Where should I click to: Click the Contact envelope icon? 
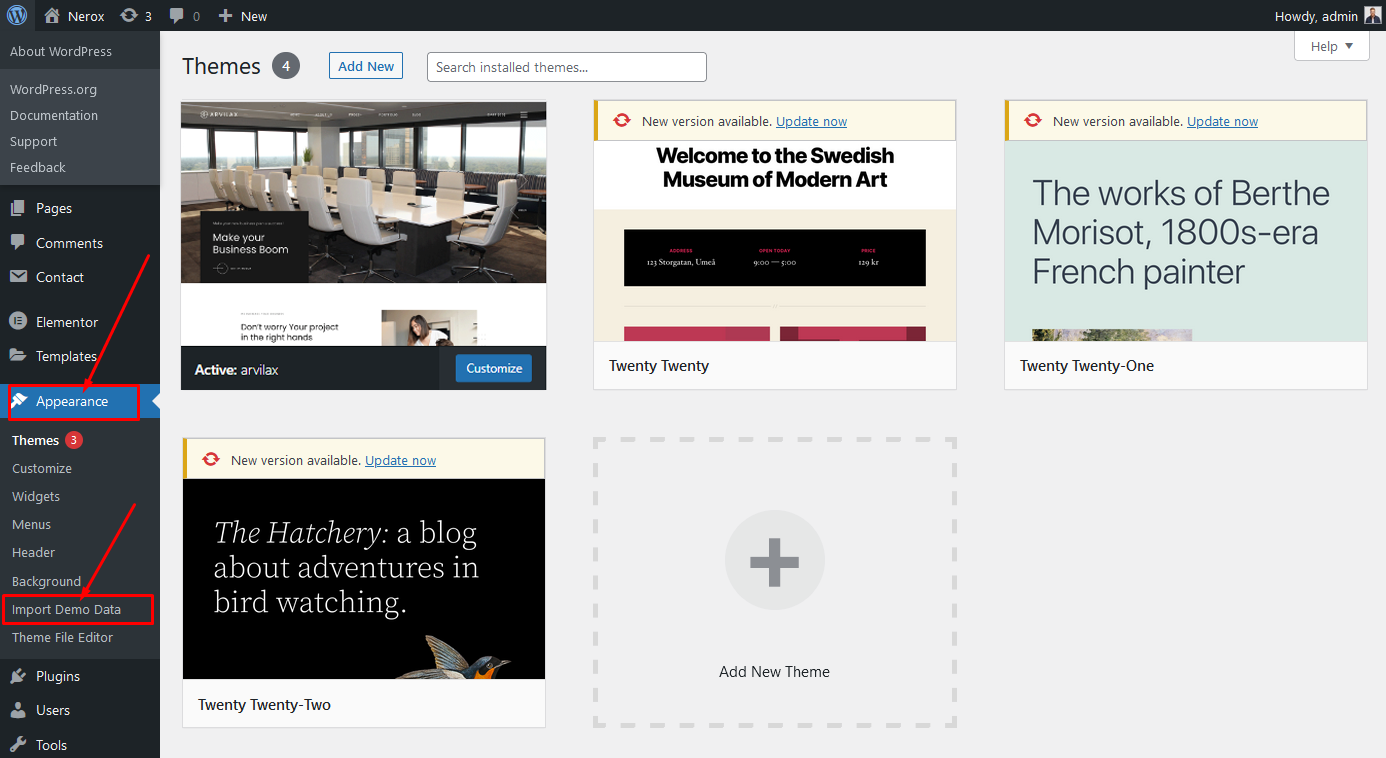click(x=18, y=277)
